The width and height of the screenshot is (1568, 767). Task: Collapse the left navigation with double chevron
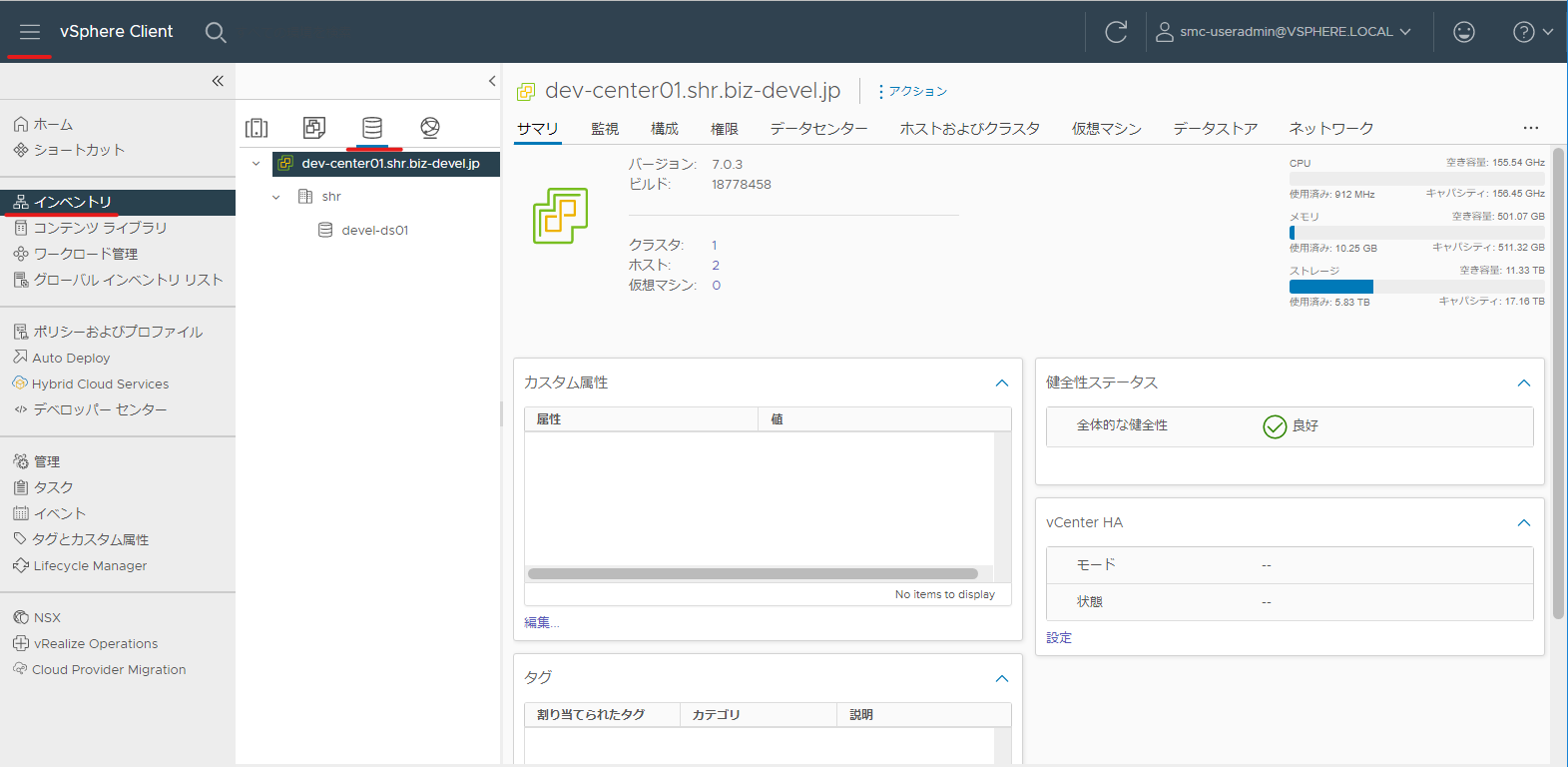pos(218,81)
